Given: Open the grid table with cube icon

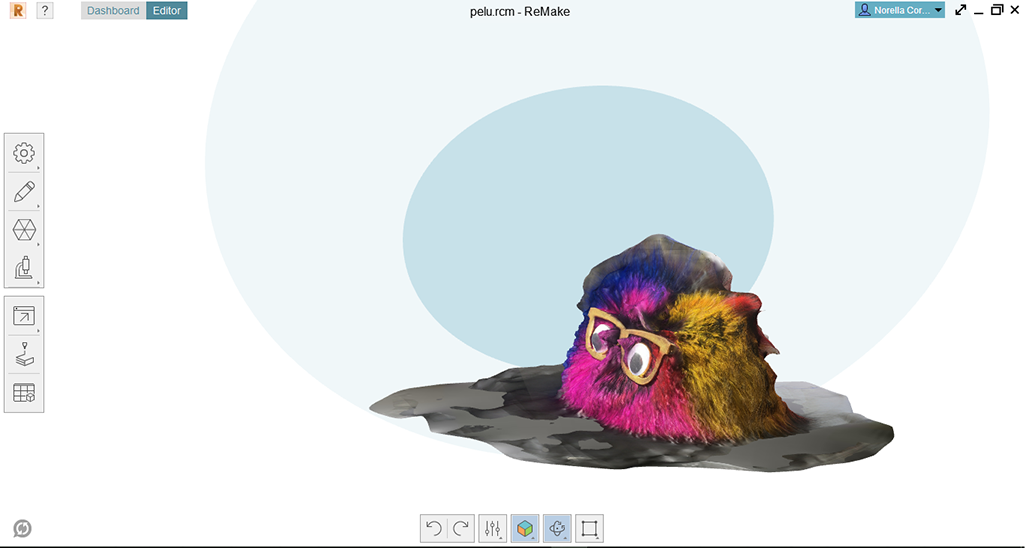Looking at the screenshot, I should click(24, 393).
